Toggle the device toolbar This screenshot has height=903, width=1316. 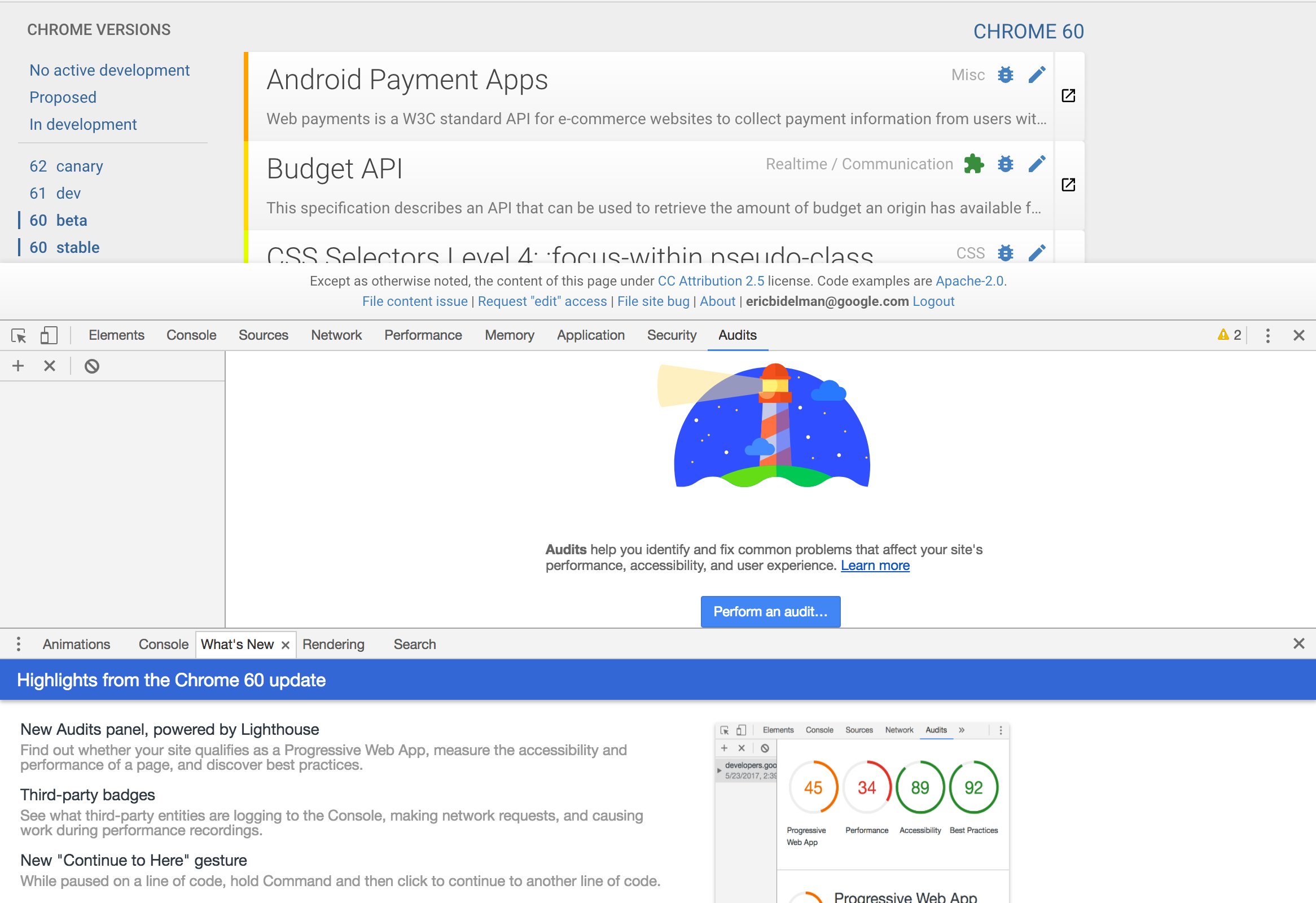49,336
